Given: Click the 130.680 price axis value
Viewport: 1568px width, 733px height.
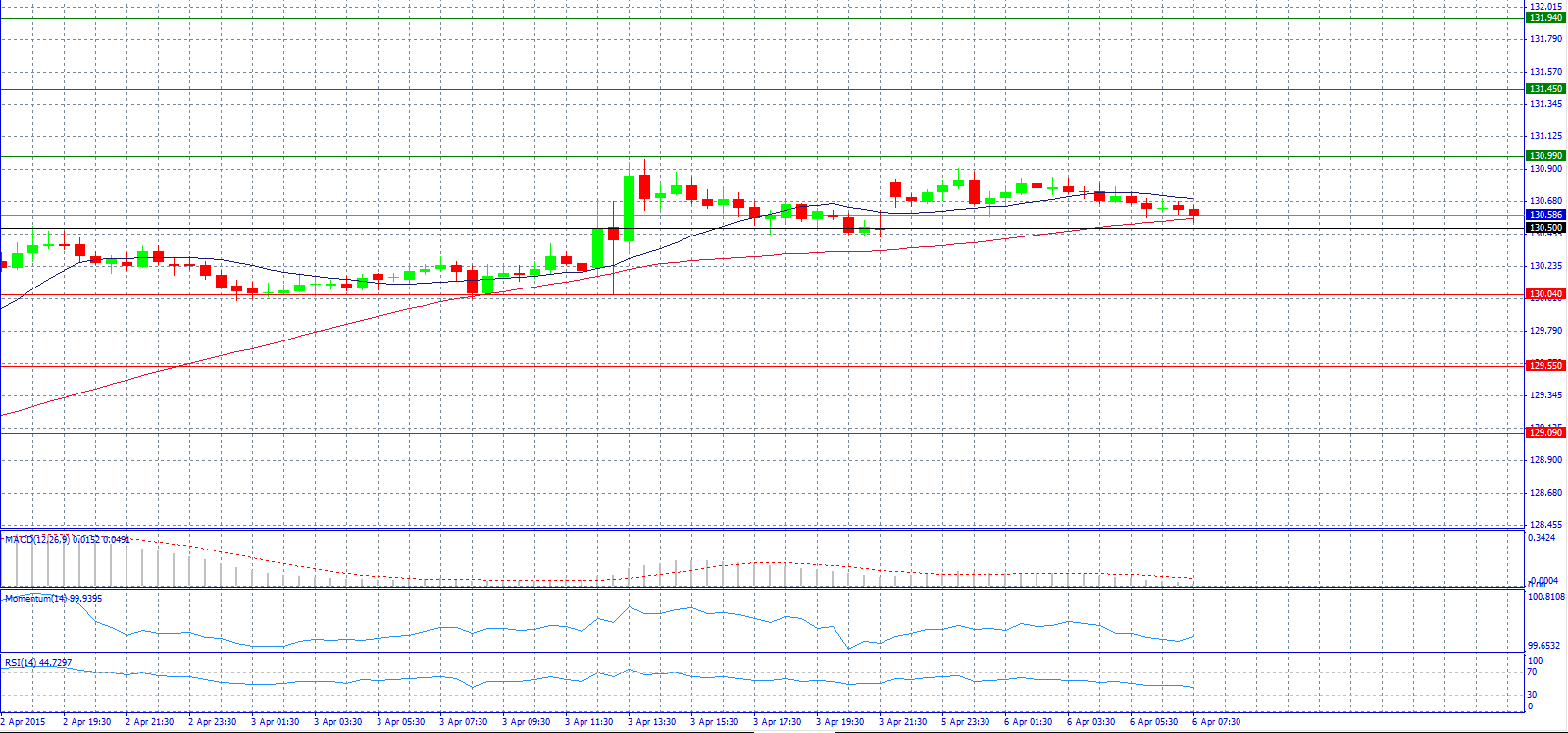Looking at the screenshot, I should click(1546, 201).
